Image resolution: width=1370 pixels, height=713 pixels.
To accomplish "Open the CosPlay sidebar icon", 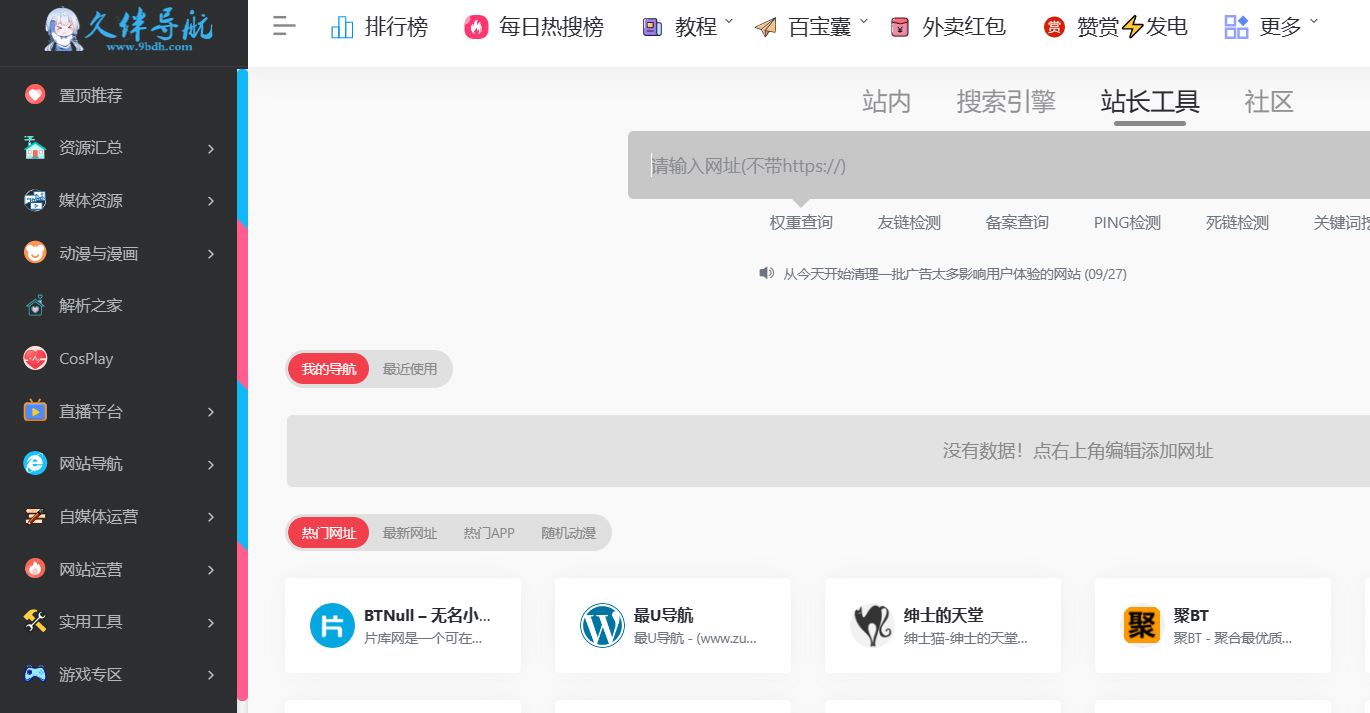I will coord(35,358).
